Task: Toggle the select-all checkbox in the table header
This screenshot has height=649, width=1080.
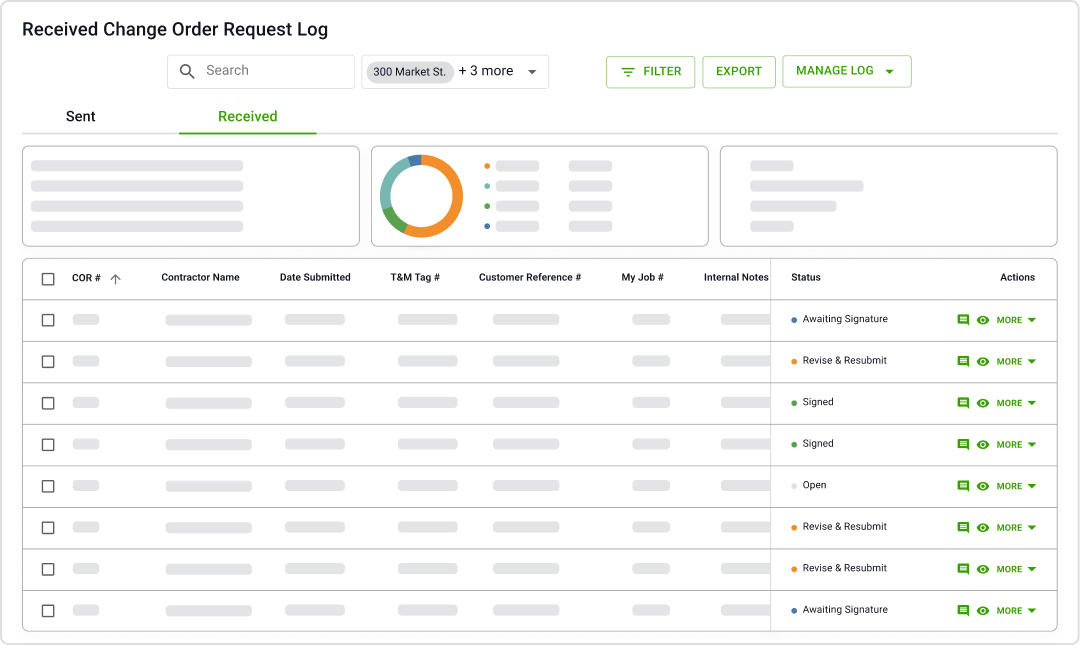Action: pos(48,279)
